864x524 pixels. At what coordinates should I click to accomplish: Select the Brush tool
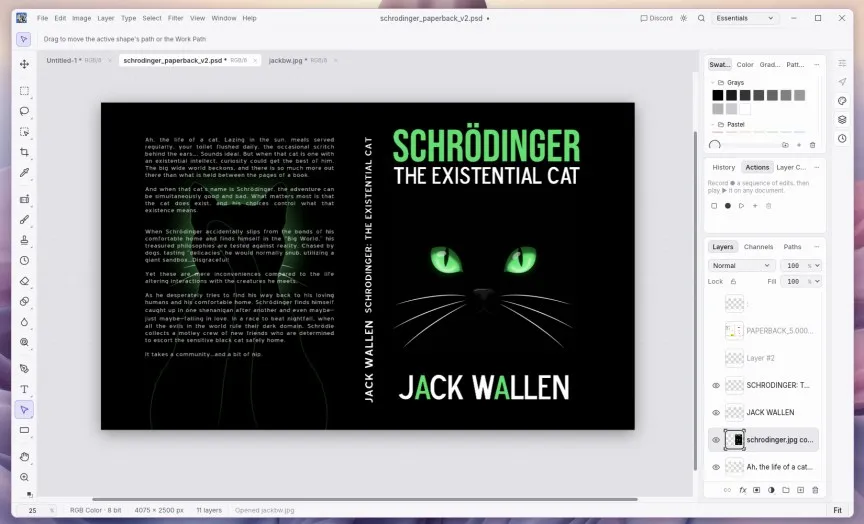tap(24, 220)
